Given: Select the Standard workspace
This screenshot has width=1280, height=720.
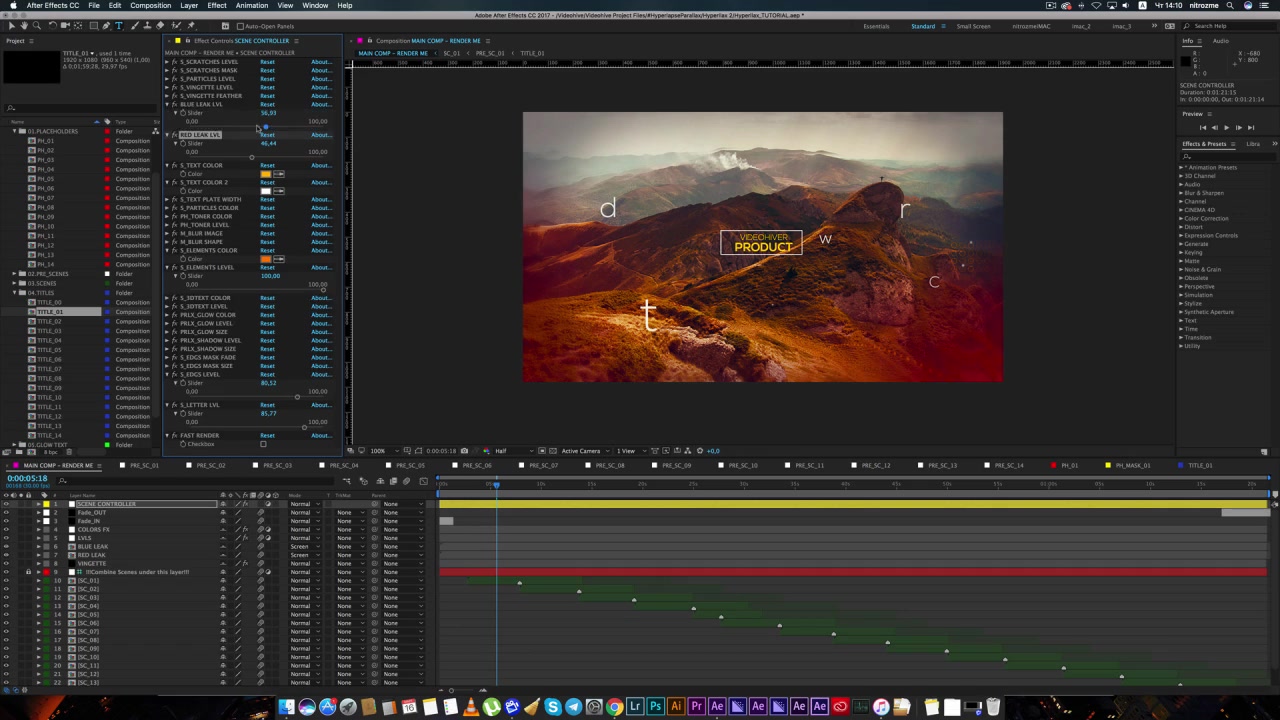Looking at the screenshot, I should pos(923,26).
